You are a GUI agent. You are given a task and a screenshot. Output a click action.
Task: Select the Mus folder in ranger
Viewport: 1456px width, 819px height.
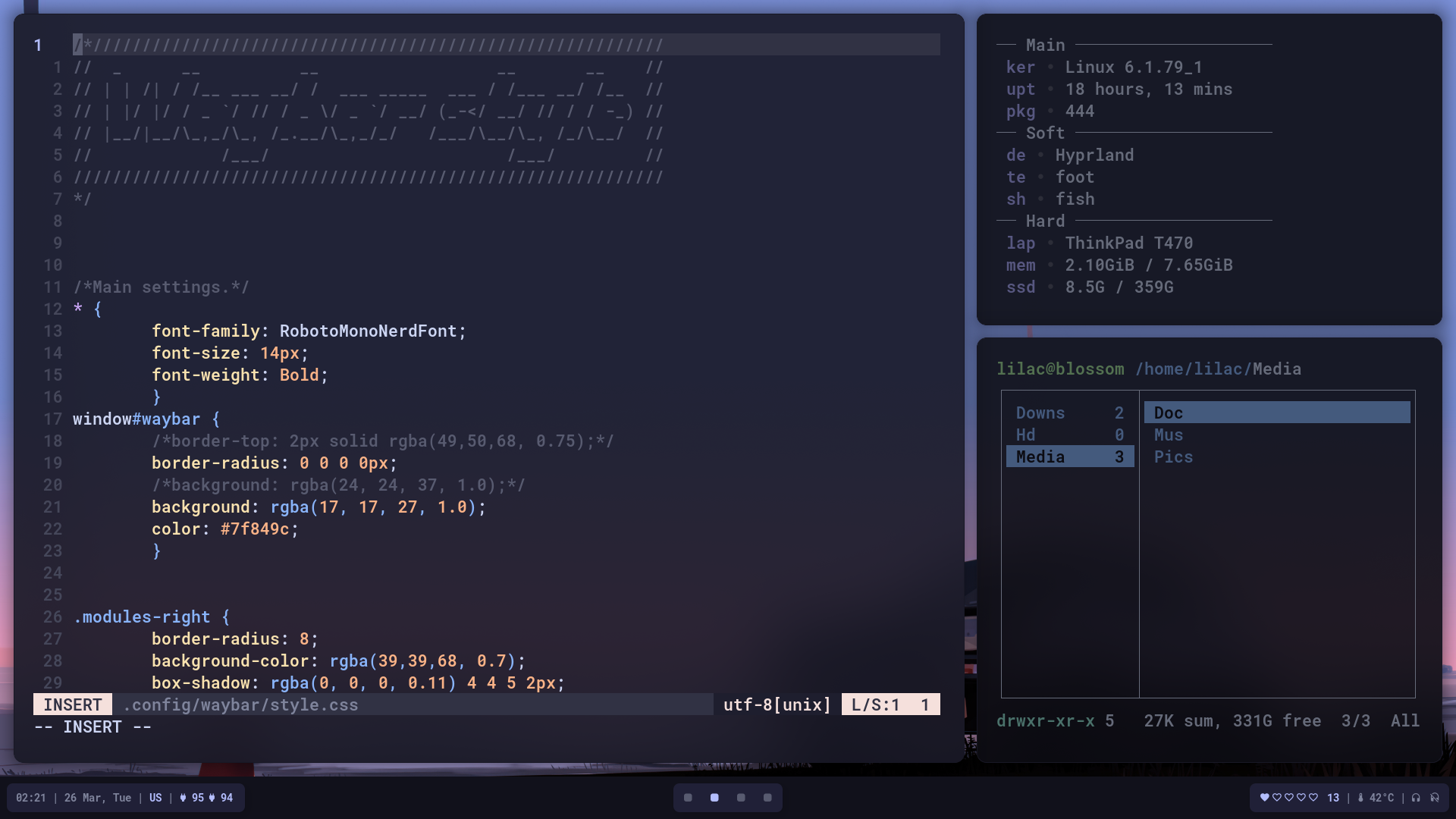coord(1169,435)
